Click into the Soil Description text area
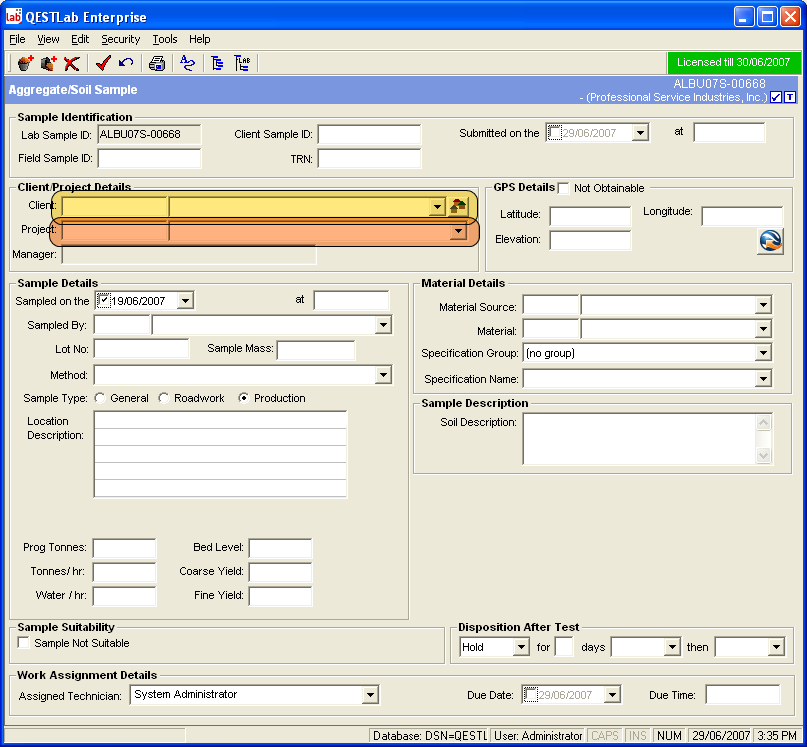Image resolution: width=807 pixels, height=747 pixels. click(x=640, y=439)
